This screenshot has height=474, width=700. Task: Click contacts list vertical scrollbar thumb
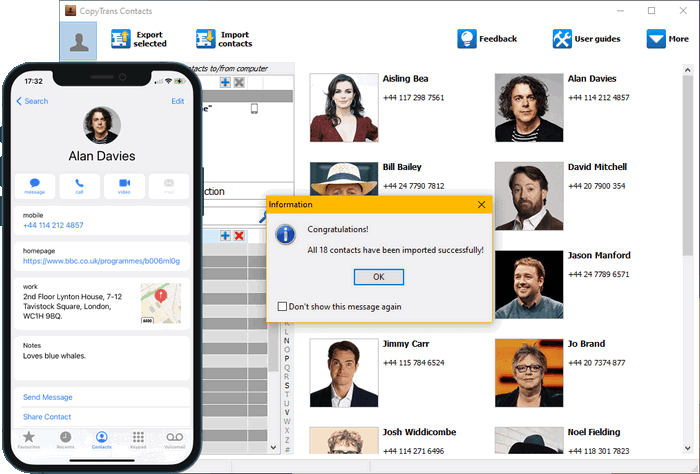(x=688, y=165)
